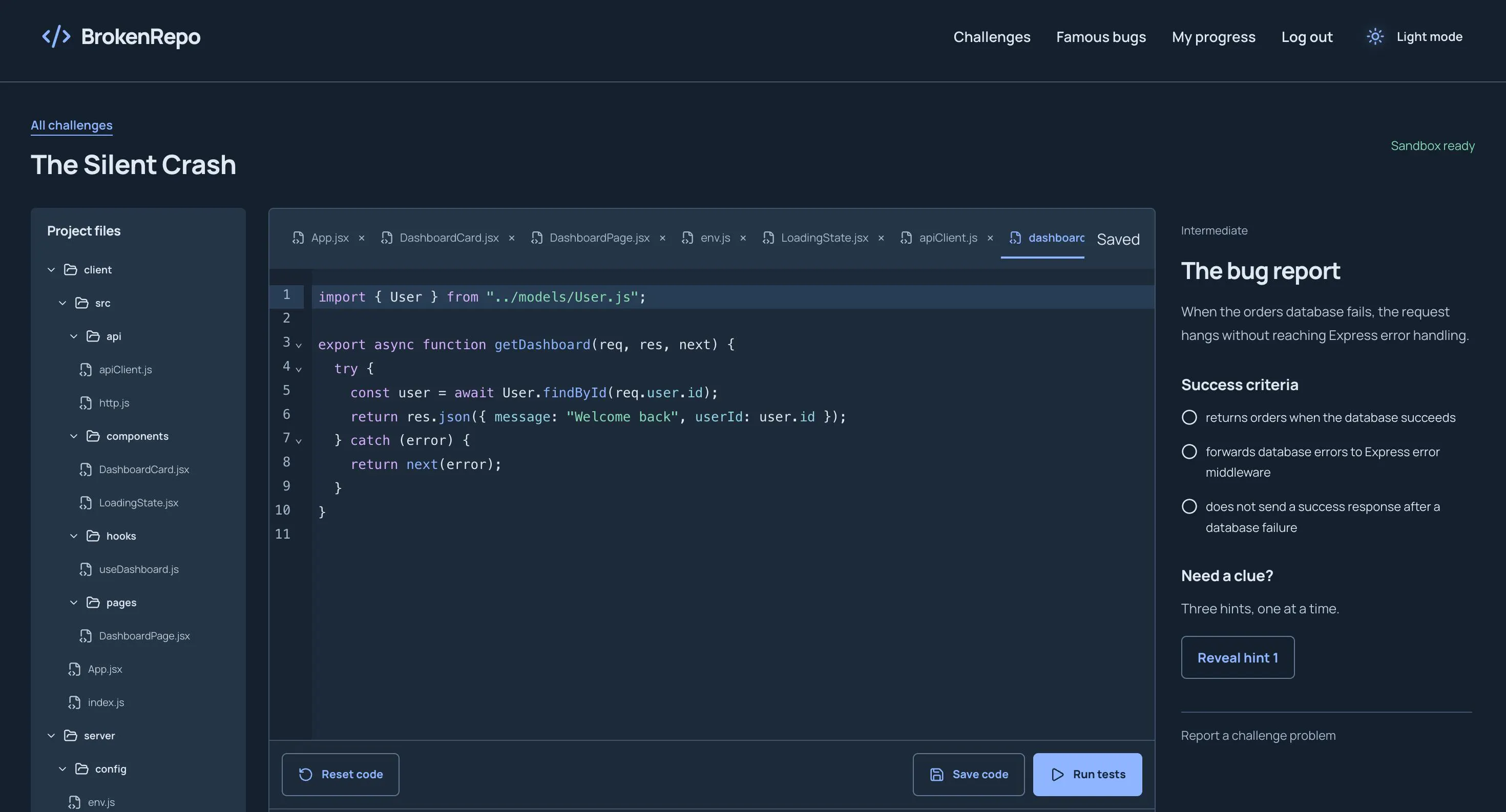Click the reset arrow icon in Reset code
The height and width of the screenshot is (812, 1506).
coord(306,774)
